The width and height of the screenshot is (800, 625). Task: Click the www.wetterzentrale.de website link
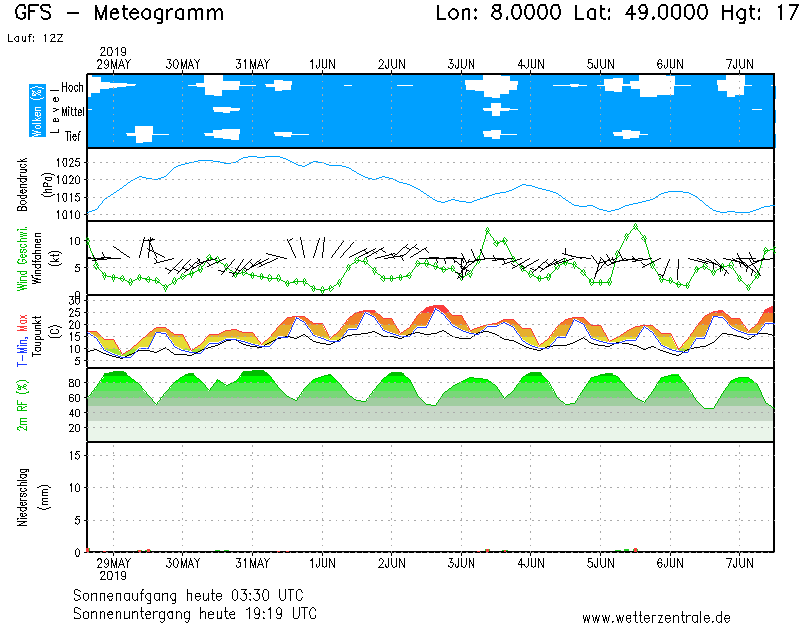656,617
